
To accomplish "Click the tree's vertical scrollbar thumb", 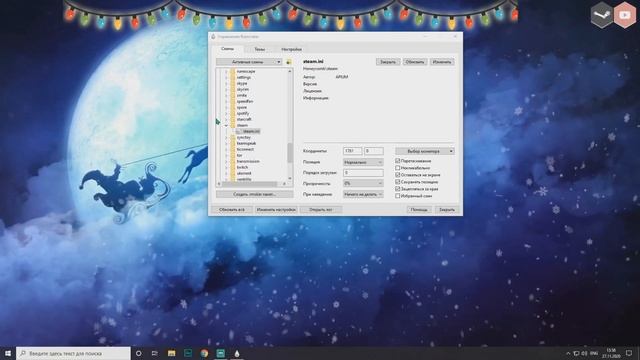I will coord(290,153).
